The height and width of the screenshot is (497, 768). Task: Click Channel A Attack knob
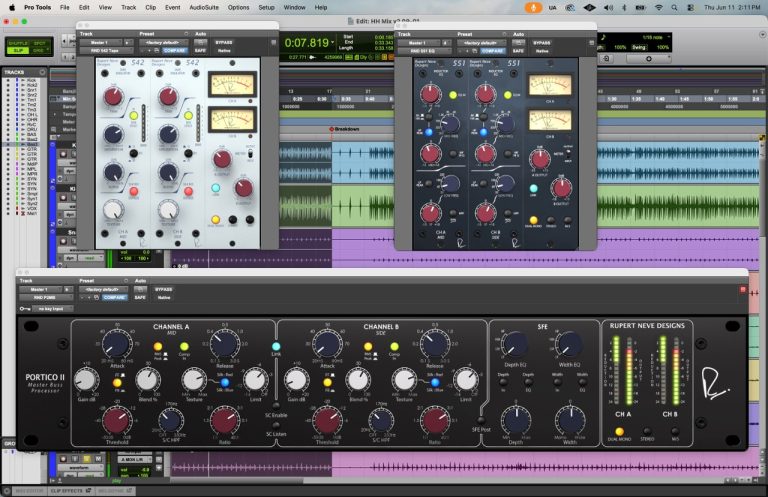(117, 344)
